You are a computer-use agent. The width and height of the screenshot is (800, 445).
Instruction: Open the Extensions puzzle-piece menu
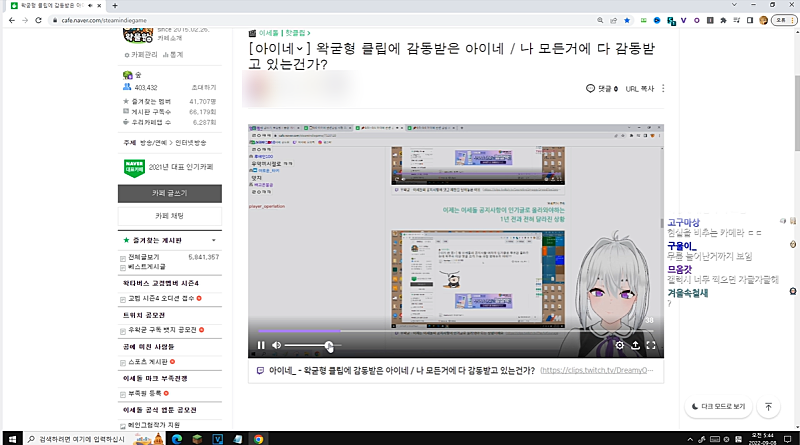point(723,20)
